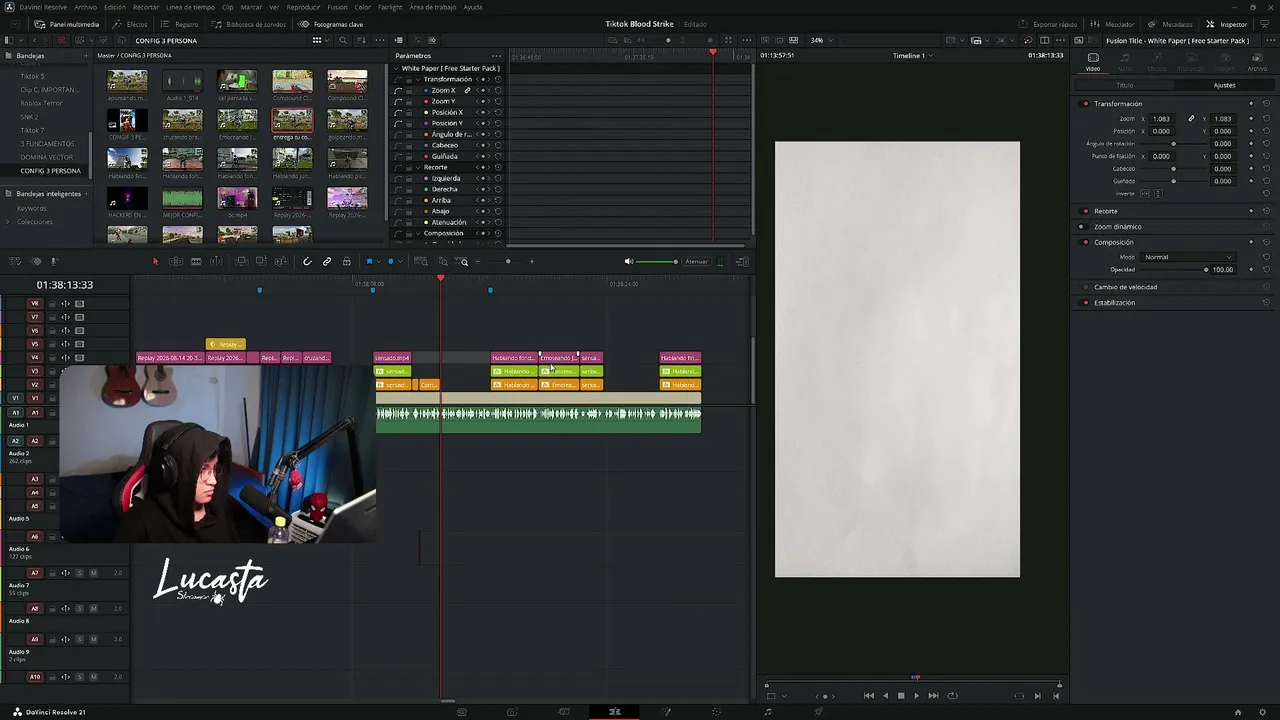The width and height of the screenshot is (1280, 720).
Task: Open the Mezclador panel
Action: 1112,24
